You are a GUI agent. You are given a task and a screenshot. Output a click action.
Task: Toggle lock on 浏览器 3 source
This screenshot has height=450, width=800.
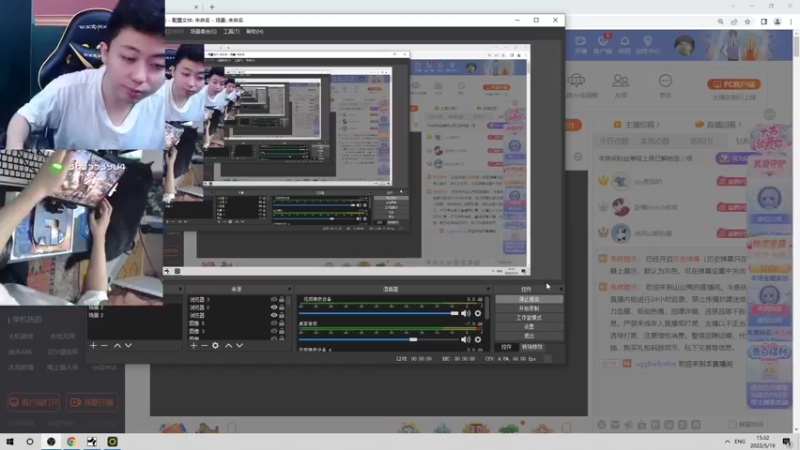pos(282,299)
